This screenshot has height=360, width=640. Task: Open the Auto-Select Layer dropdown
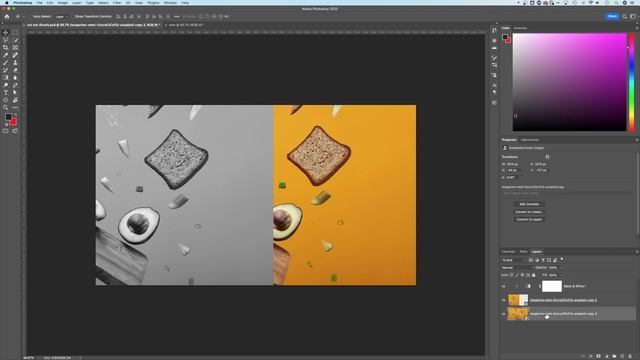(62, 17)
